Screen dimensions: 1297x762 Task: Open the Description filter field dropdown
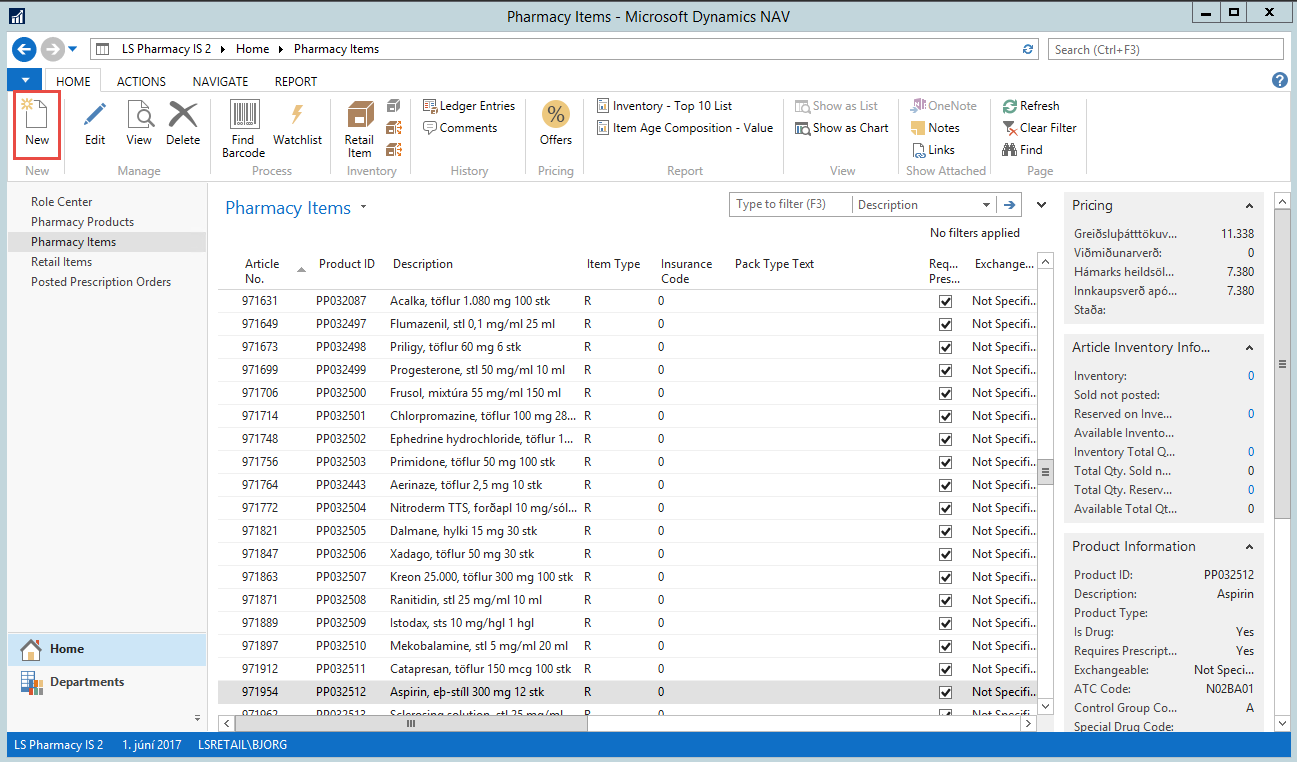click(x=986, y=205)
